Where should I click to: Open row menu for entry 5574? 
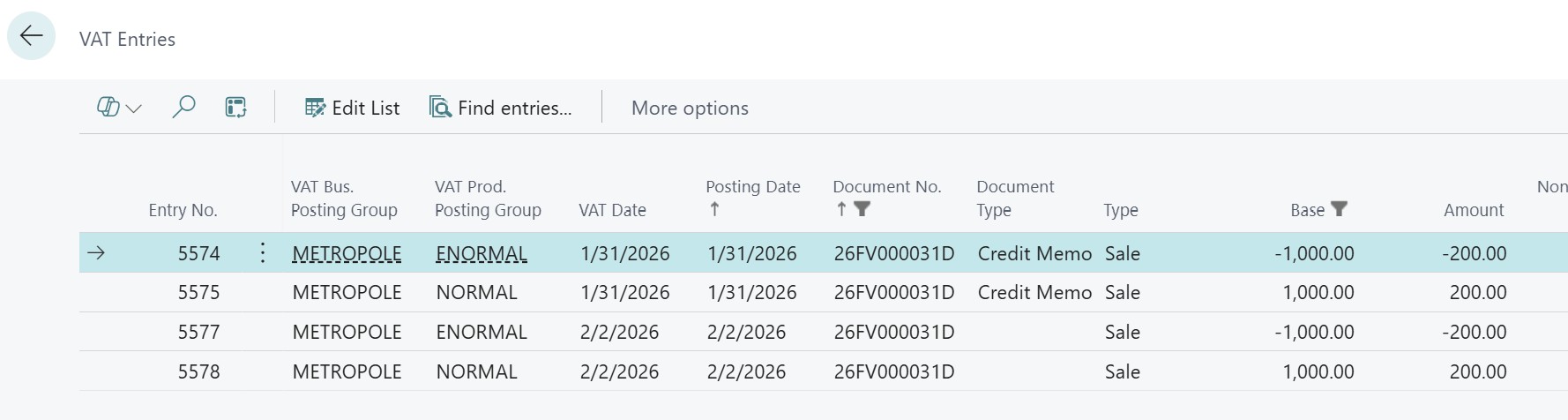click(x=263, y=253)
